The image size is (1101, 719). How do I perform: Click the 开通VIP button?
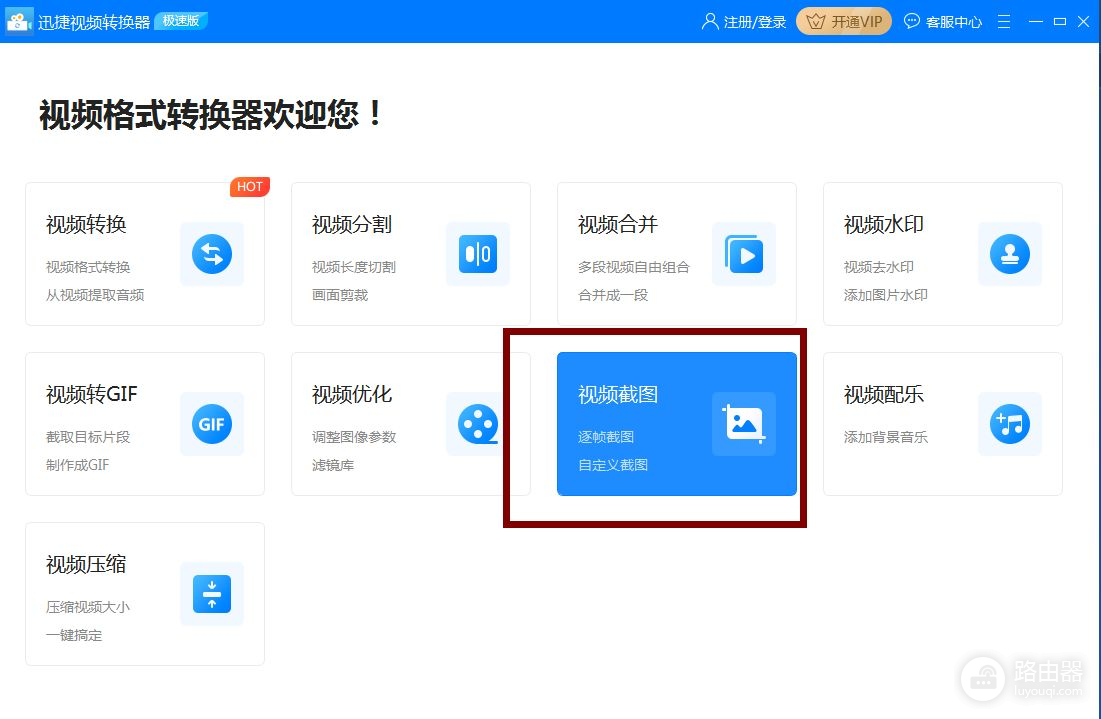click(843, 21)
